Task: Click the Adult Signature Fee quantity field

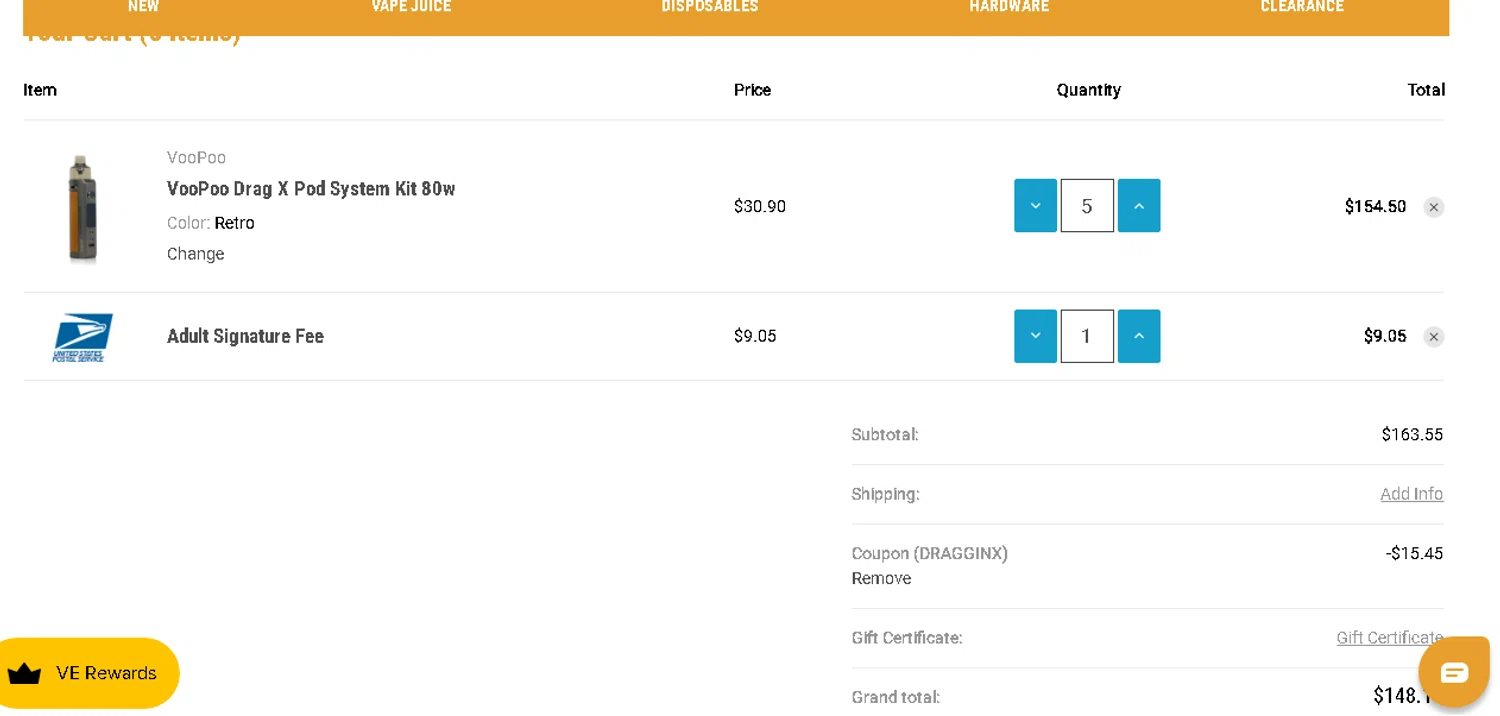Action: [x=1087, y=336]
